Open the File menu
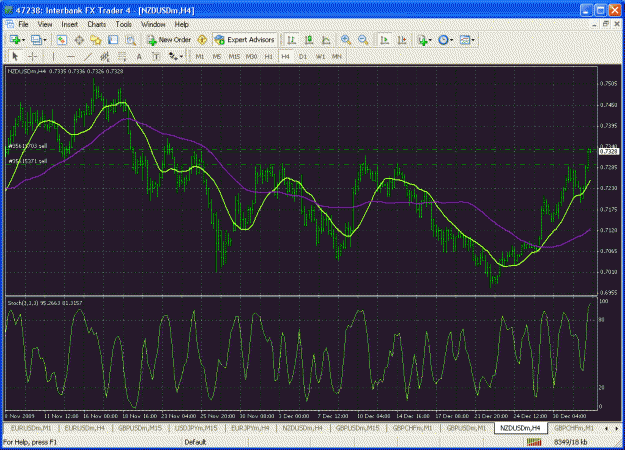Viewport: 625px width, 450px height. (23, 24)
